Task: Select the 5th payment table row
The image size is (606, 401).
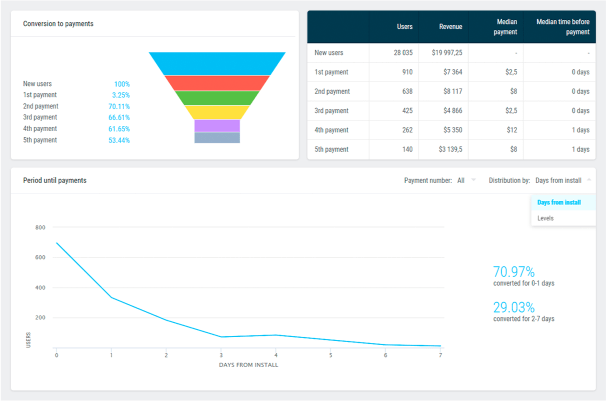Action: [x=450, y=148]
